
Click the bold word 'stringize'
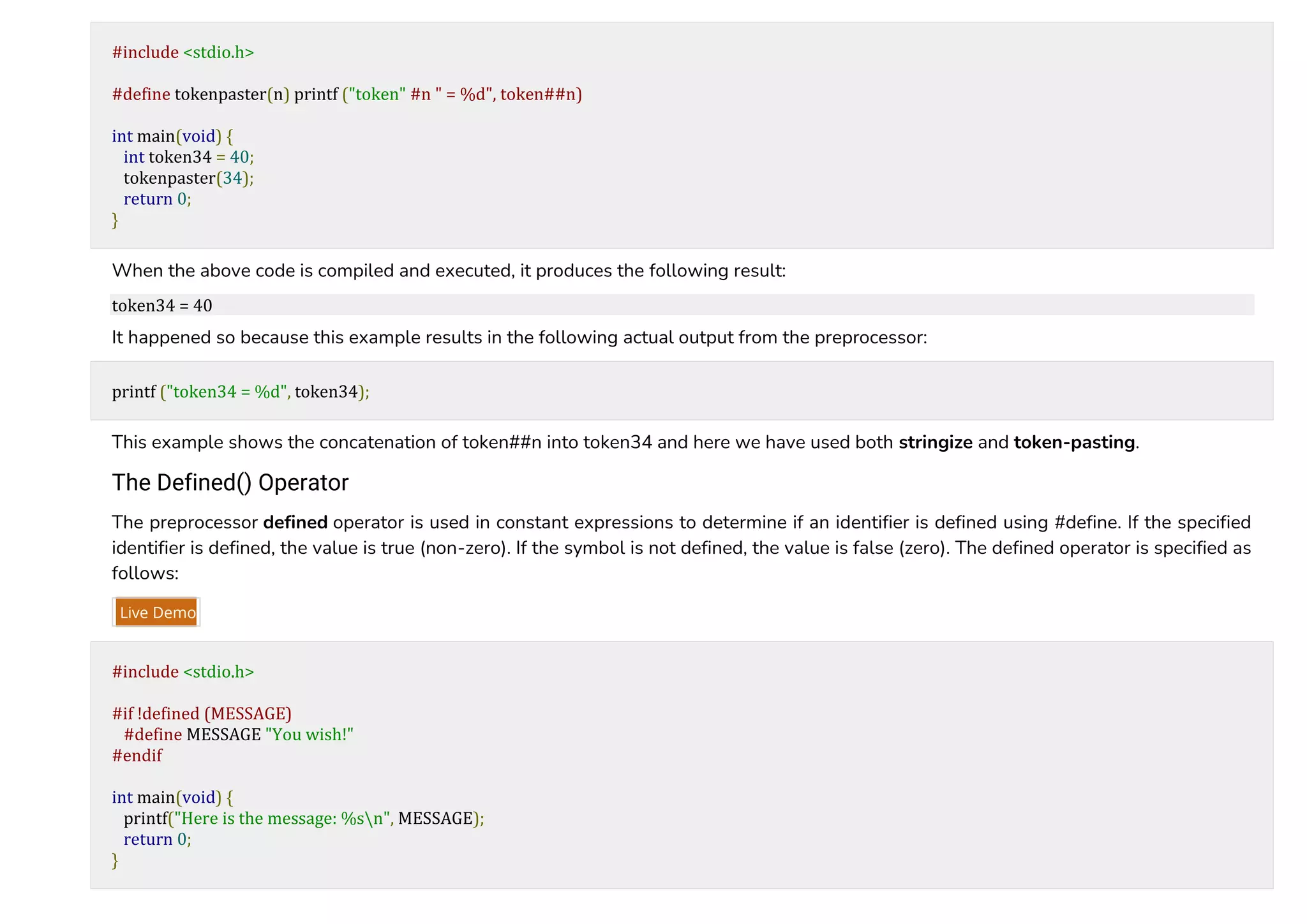pyautogui.click(x=936, y=442)
